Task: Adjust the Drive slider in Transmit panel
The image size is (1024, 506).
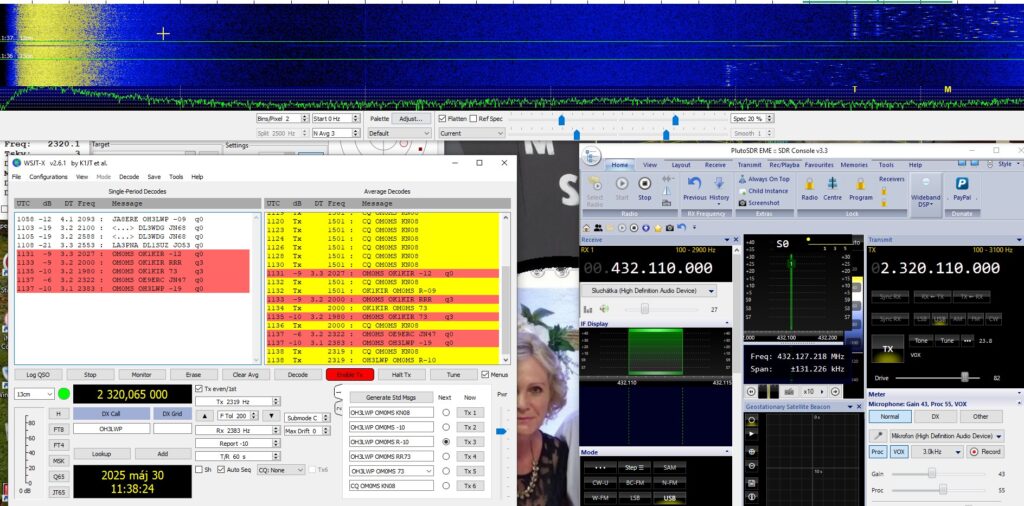Action: pos(965,377)
